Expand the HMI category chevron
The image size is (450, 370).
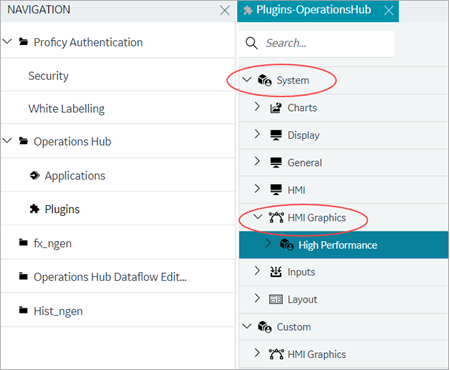click(257, 189)
